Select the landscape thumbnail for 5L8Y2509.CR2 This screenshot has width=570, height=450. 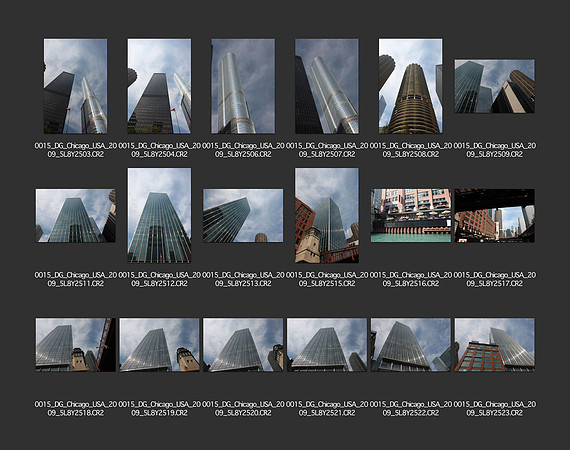[494, 86]
